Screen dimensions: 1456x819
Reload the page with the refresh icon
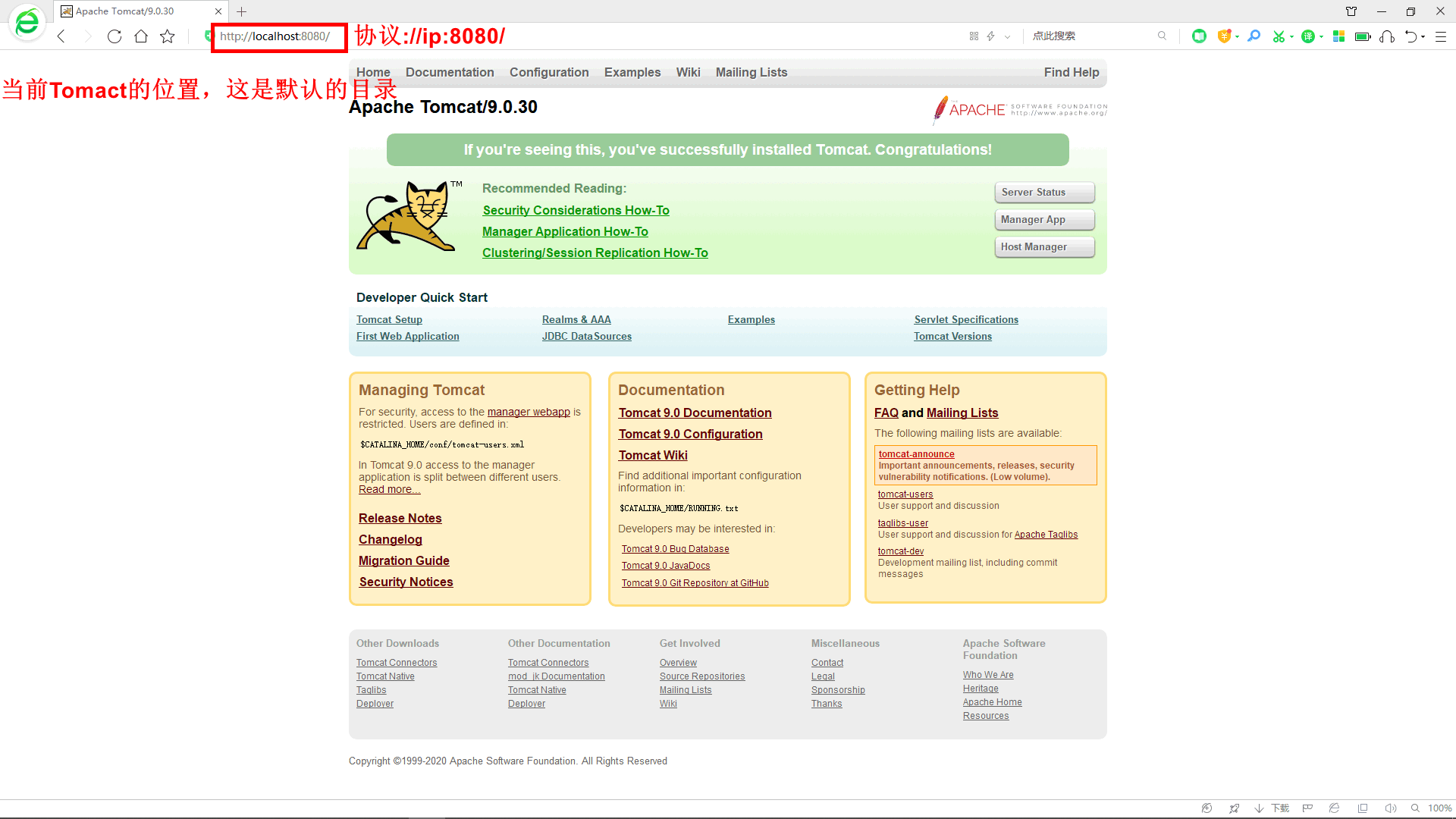pos(115,36)
